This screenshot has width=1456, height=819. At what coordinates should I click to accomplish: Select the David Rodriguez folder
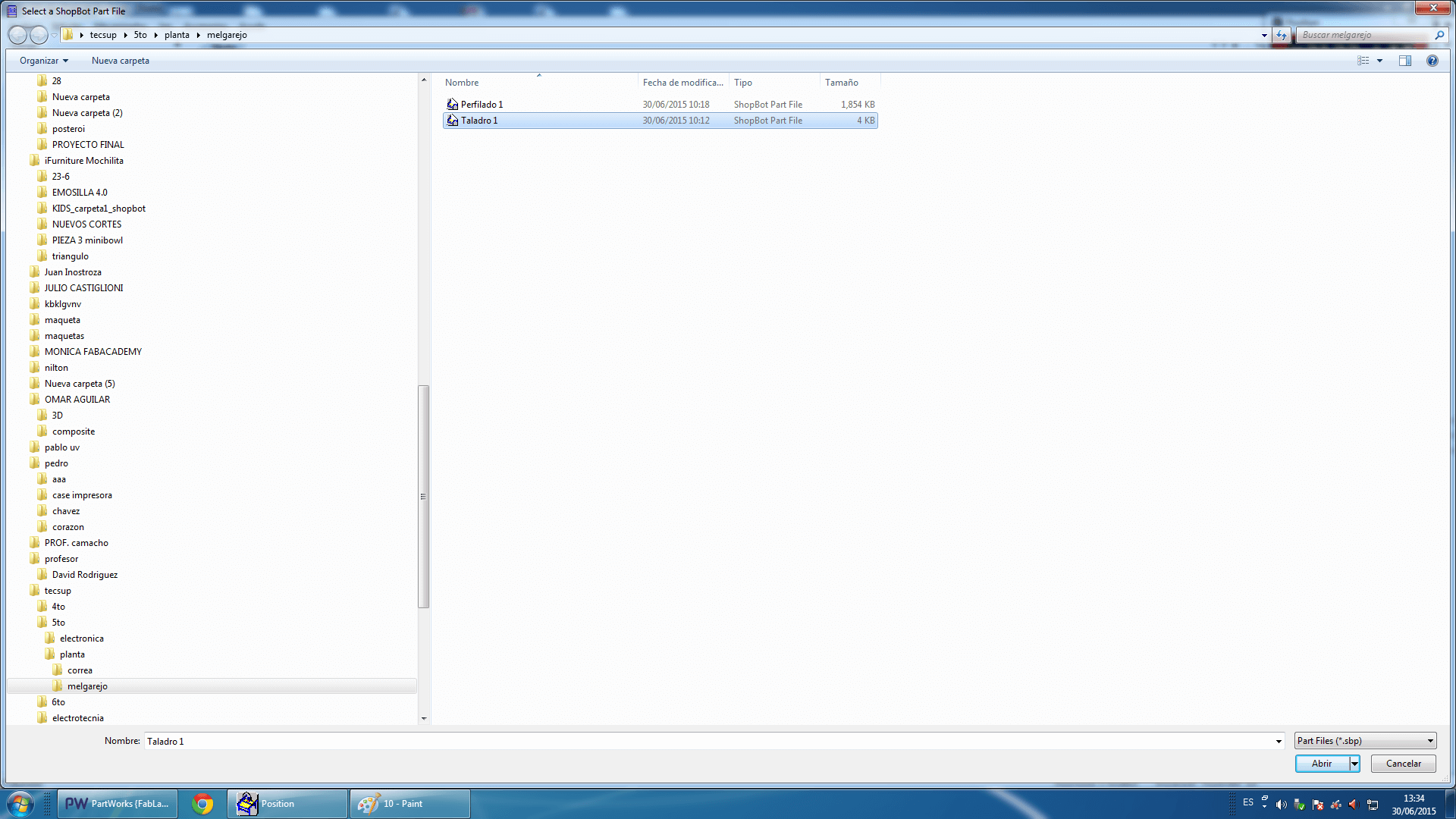coord(85,575)
